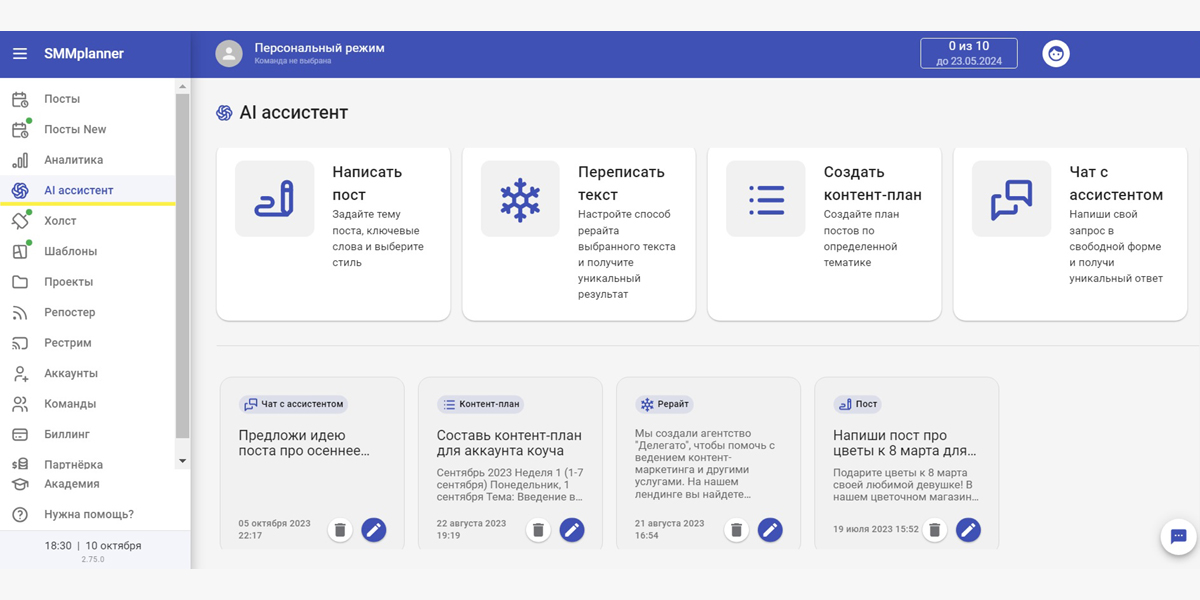Click the Контент-план tag on history card
Screen dimensions: 1200x600
click(481, 404)
